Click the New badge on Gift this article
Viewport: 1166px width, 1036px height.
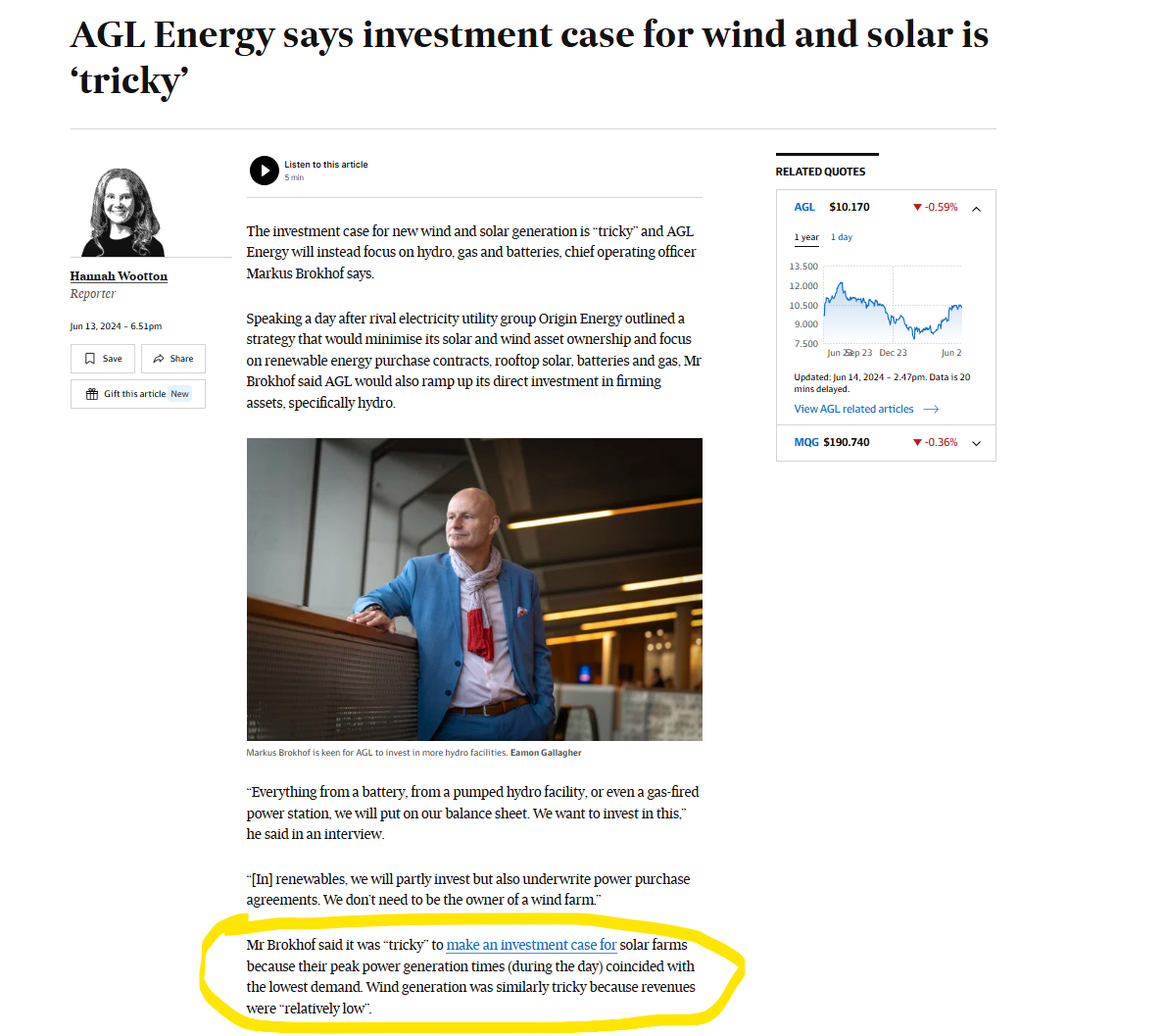pos(180,394)
